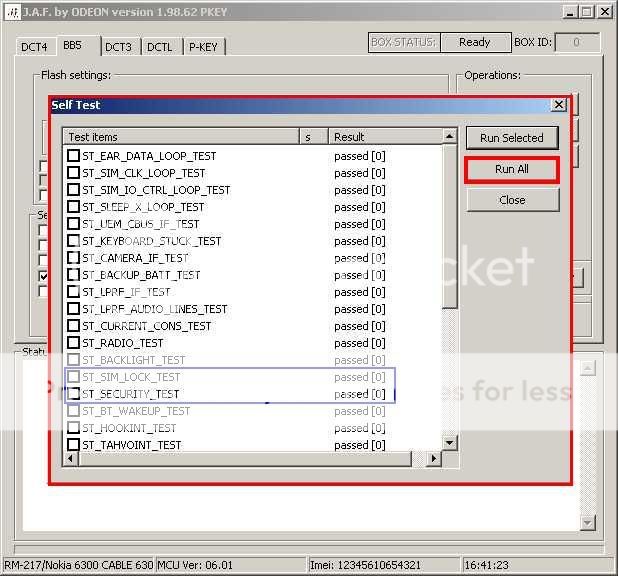Open the P-KEY tab

[x=203, y=47]
